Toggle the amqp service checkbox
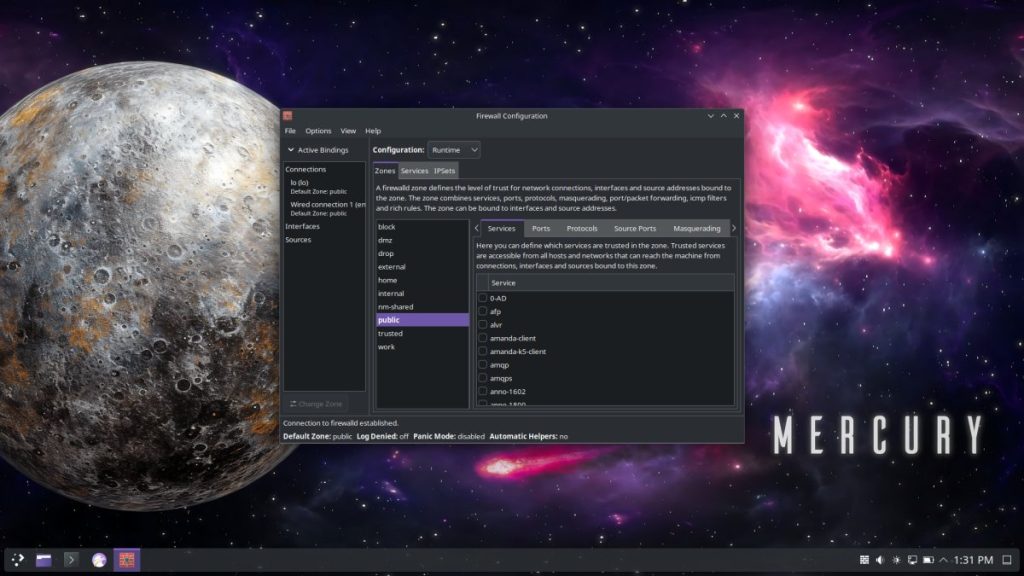The image size is (1024, 576). point(483,365)
